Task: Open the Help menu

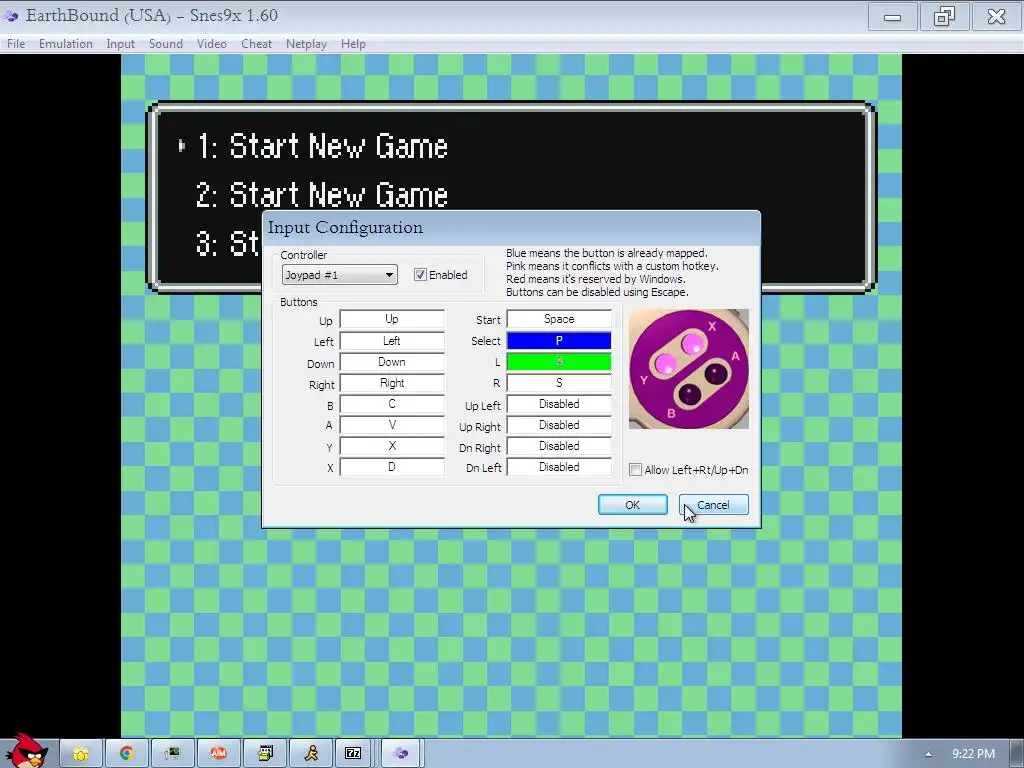Action: (x=353, y=44)
